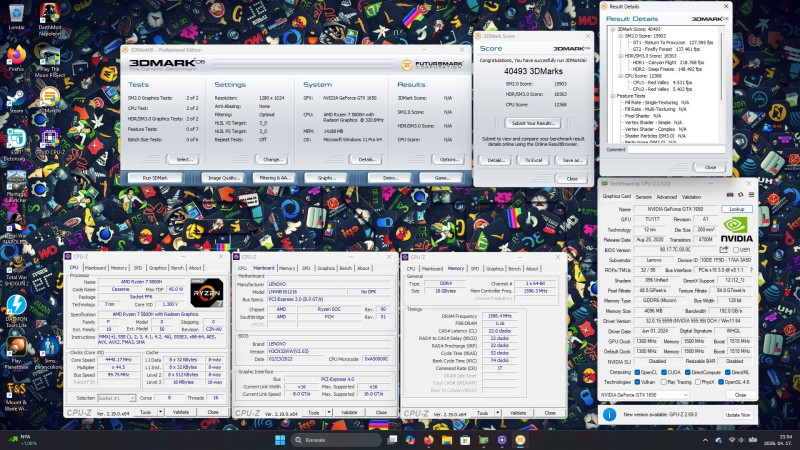Open Graphics tab in Mainboard CPU-Z window

(326, 268)
